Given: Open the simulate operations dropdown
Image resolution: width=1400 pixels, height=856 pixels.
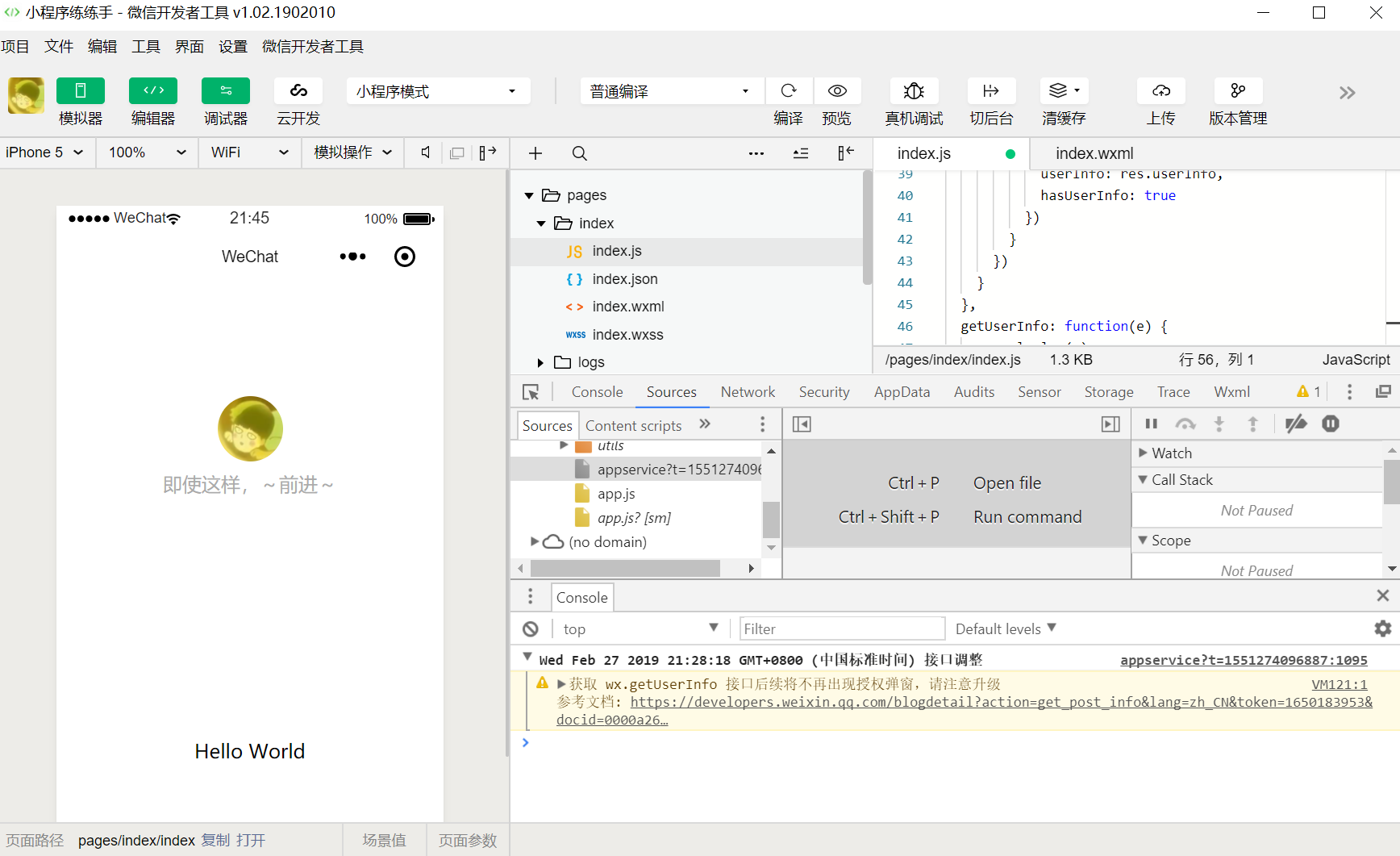Looking at the screenshot, I should [353, 152].
